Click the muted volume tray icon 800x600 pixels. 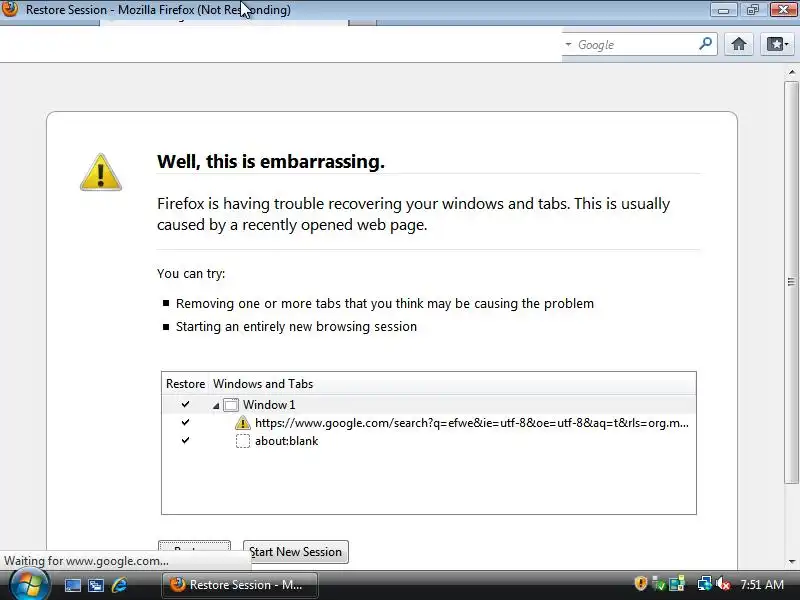click(x=723, y=584)
